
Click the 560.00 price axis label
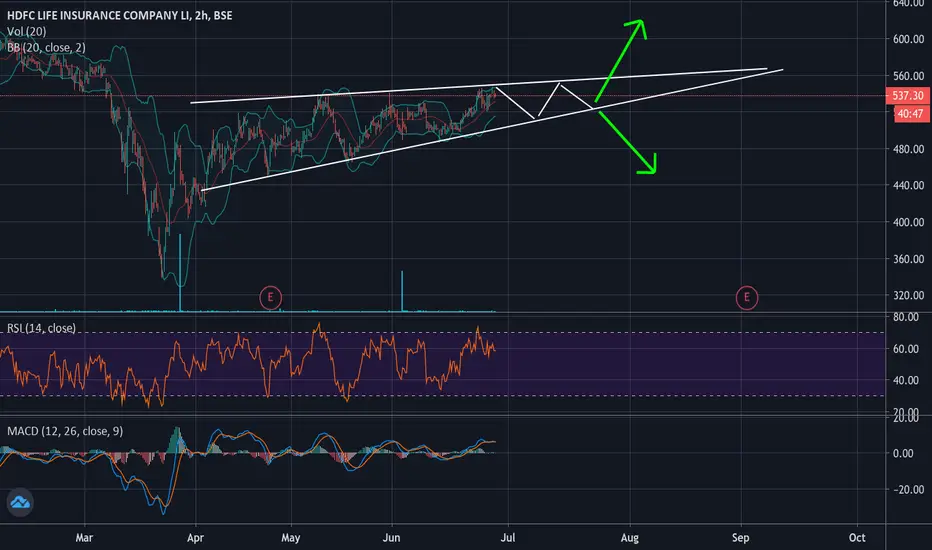coord(908,76)
